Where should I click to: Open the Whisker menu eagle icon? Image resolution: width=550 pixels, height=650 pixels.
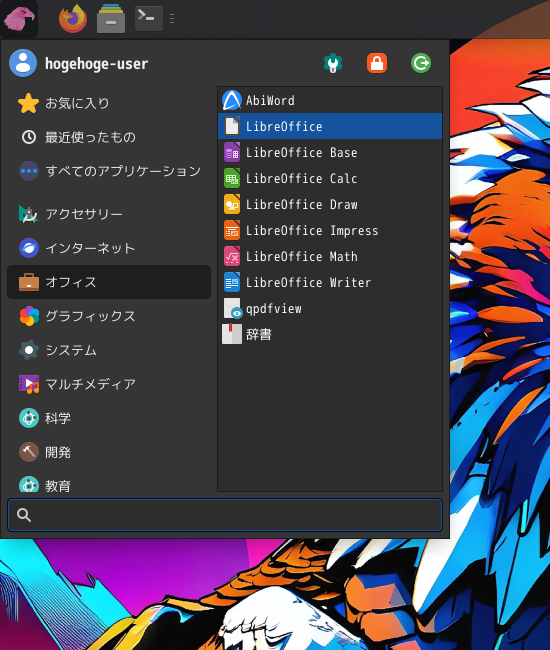[19, 19]
